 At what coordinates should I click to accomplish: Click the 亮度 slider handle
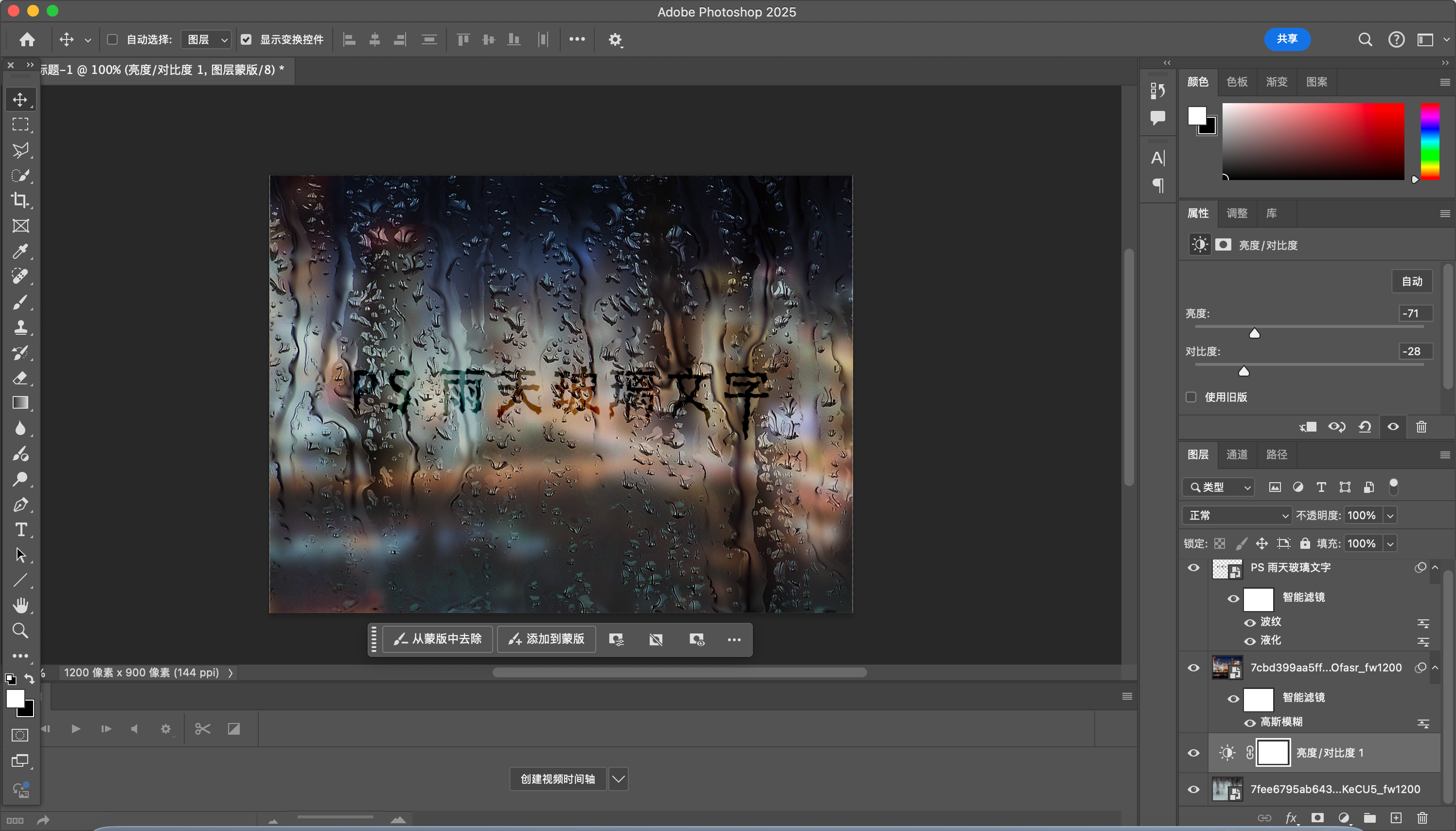point(1254,333)
